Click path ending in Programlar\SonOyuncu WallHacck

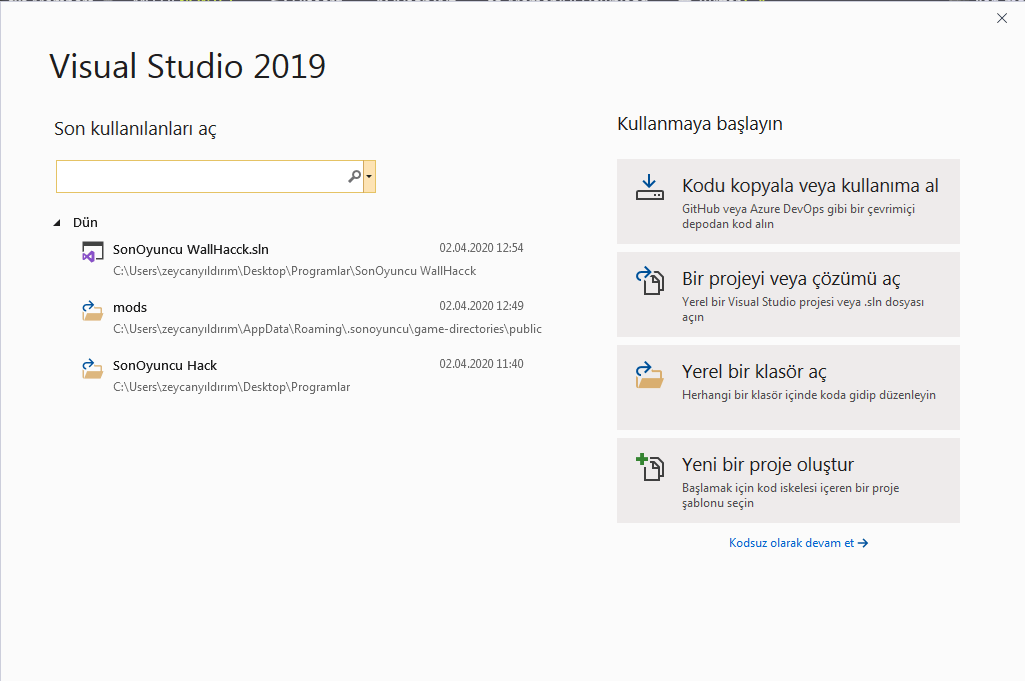295,271
